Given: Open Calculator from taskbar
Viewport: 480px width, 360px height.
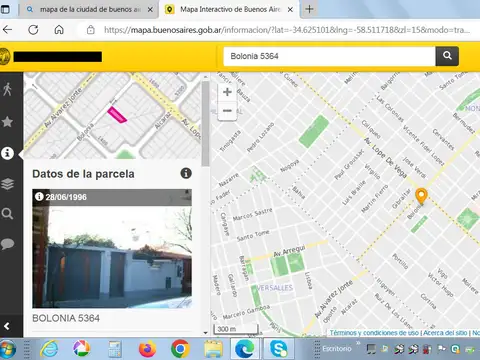Looking at the screenshot, I should (x=114, y=350).
